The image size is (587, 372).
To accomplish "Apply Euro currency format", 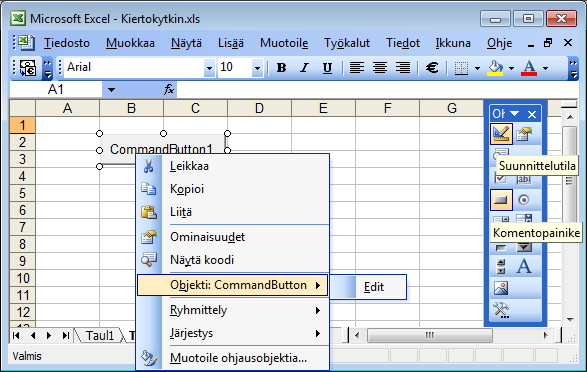I will click(x=432, y=68).
